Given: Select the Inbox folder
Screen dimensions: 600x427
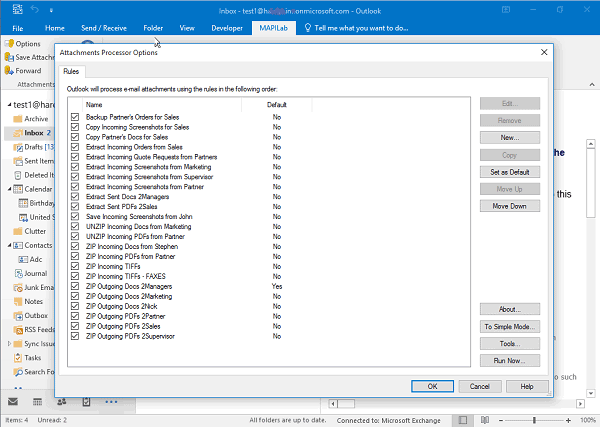Looking at the screenshot, I should pyautogui.click(x=29, y=133).
